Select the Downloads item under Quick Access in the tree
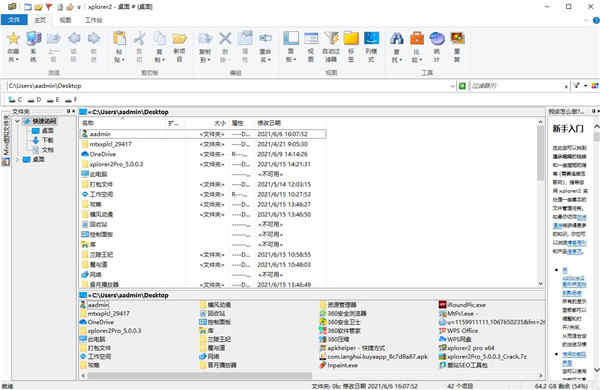 click(43, 140)
